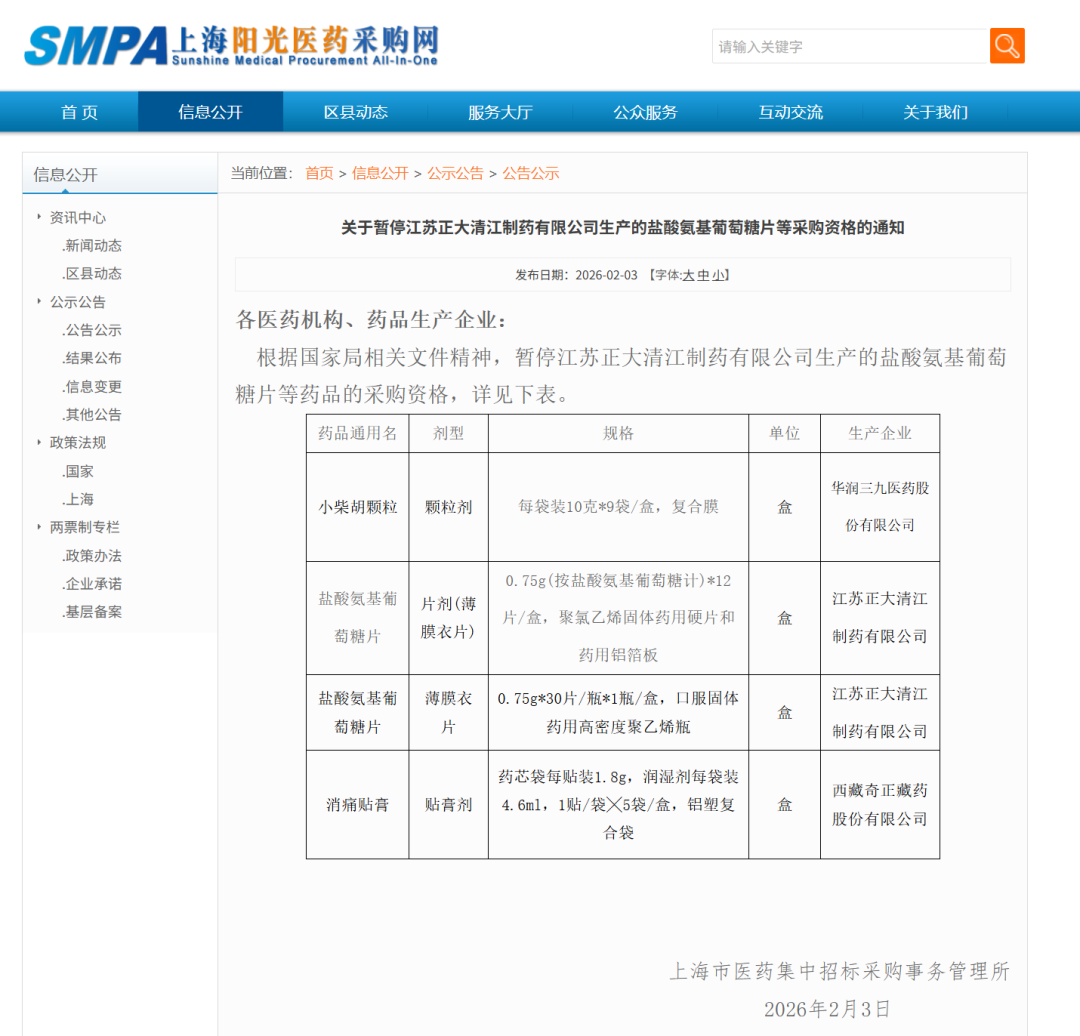Open 结果公布 in sidebar
1080x1036 pixels.
pos(92,358)
